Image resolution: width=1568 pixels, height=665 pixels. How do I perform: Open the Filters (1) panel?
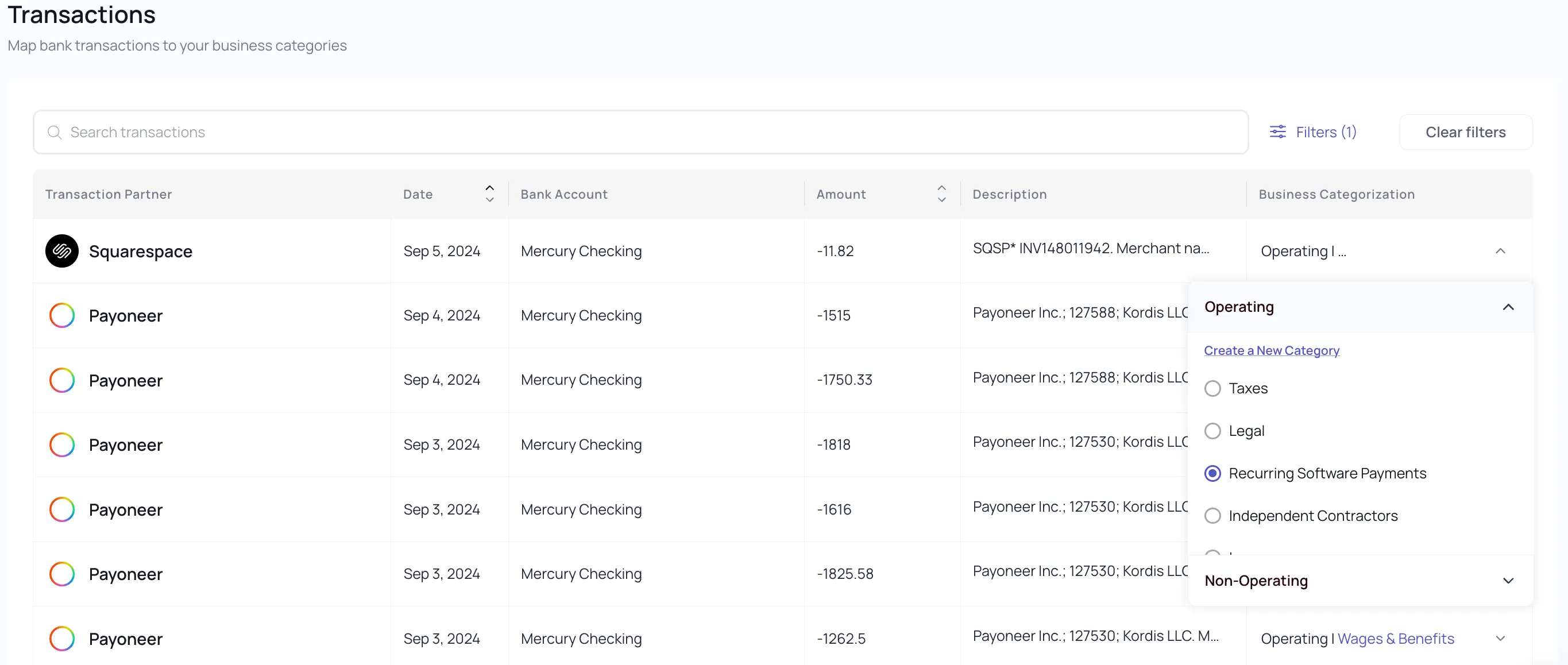pos(1325,132)
